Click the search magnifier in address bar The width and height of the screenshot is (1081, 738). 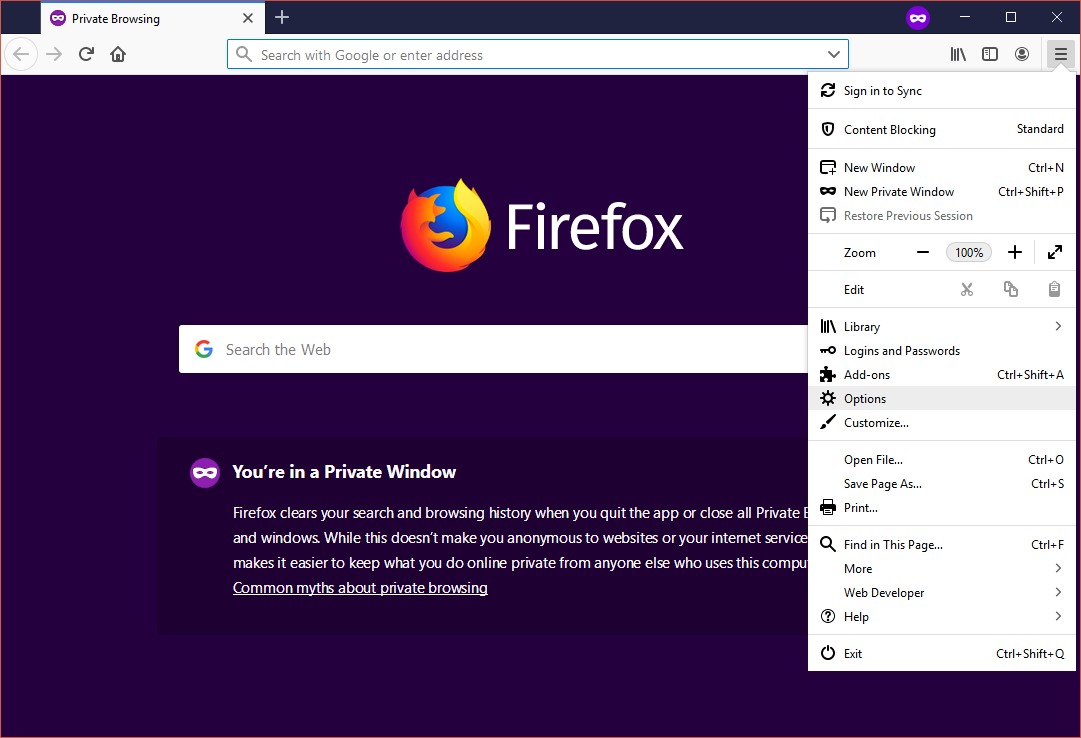[243, 54]
